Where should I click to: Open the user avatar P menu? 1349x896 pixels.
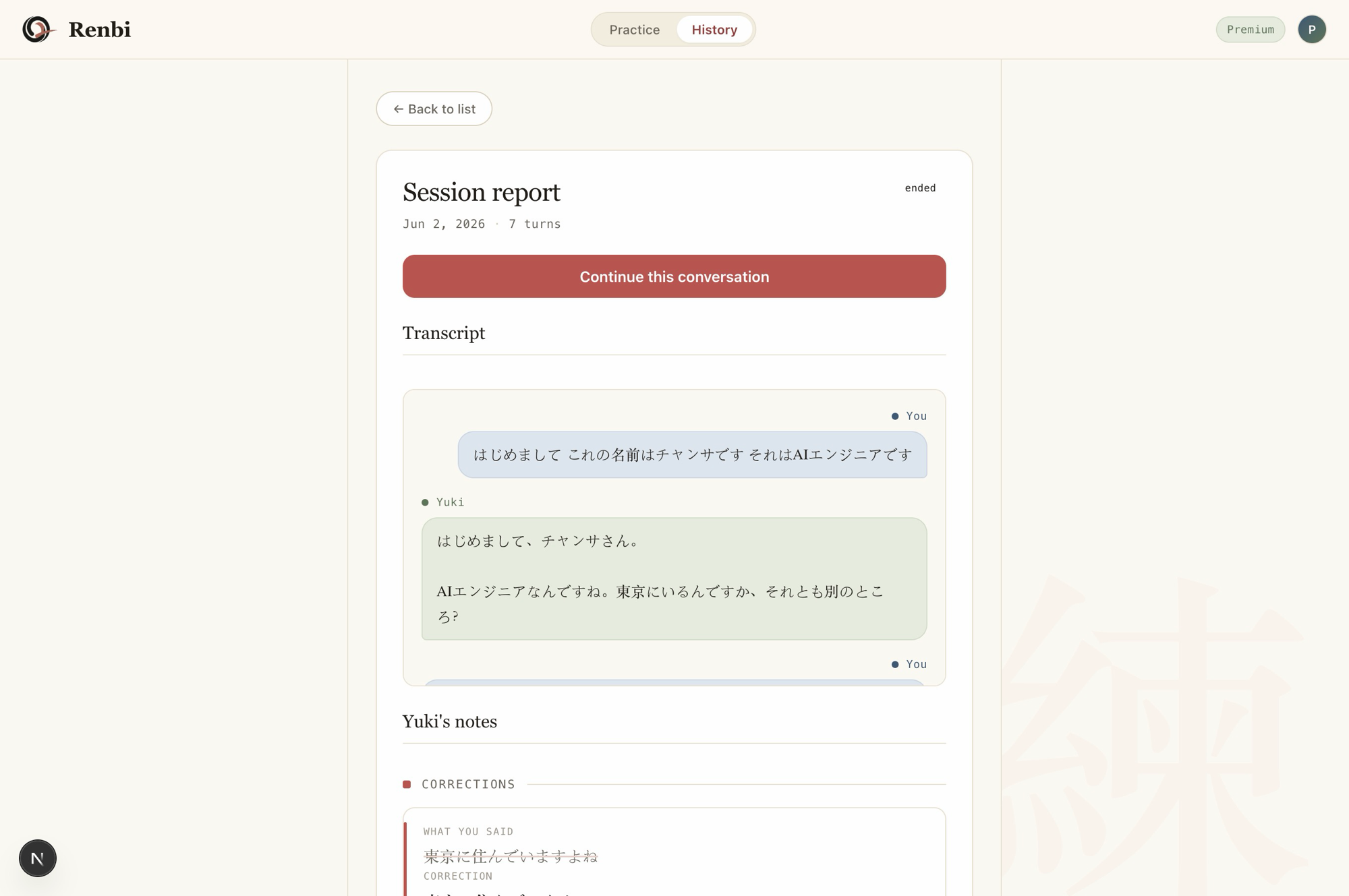[1311, 30]
